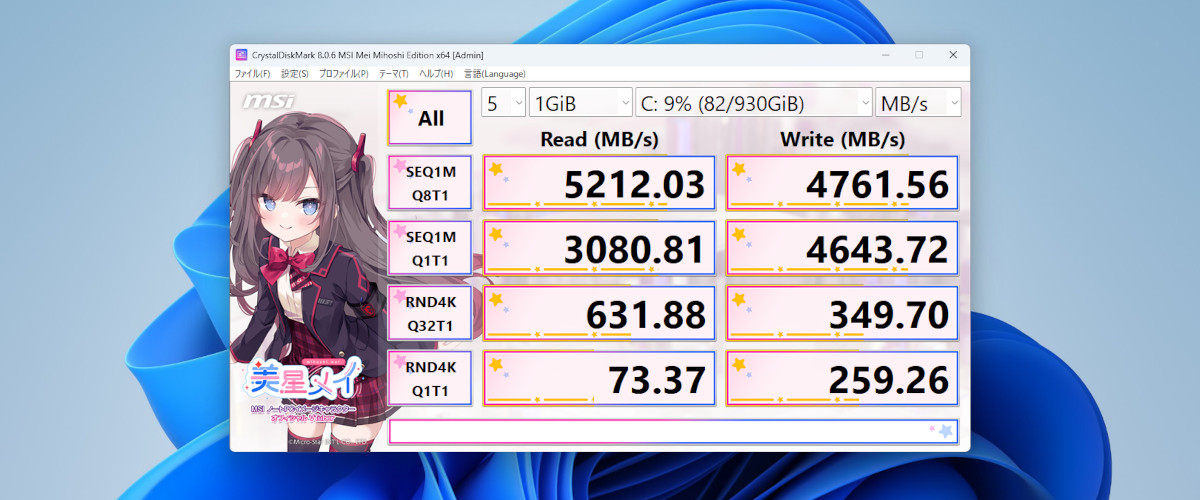This screenshot has height=500, width=1200.
Task: Open the test count dropdown showing 5
Action: [x=504, y=103]
